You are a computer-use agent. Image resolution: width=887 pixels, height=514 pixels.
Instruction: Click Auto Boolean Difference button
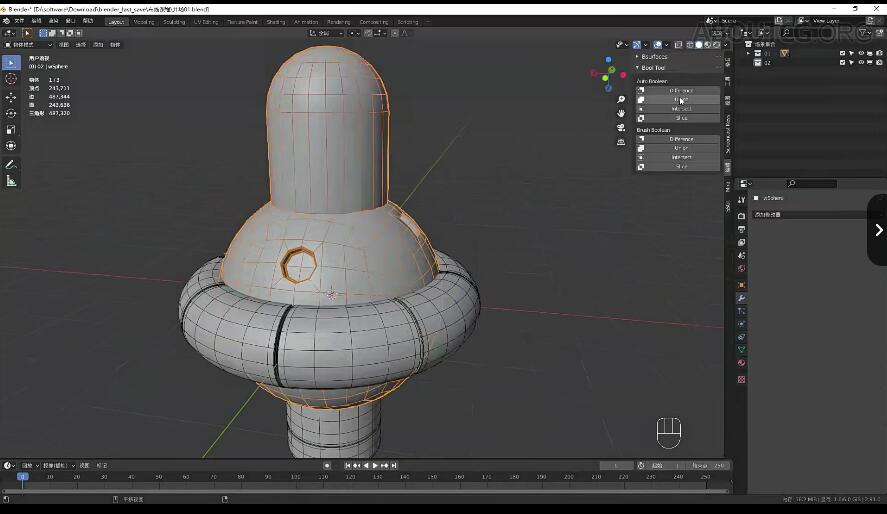point(680,91)
